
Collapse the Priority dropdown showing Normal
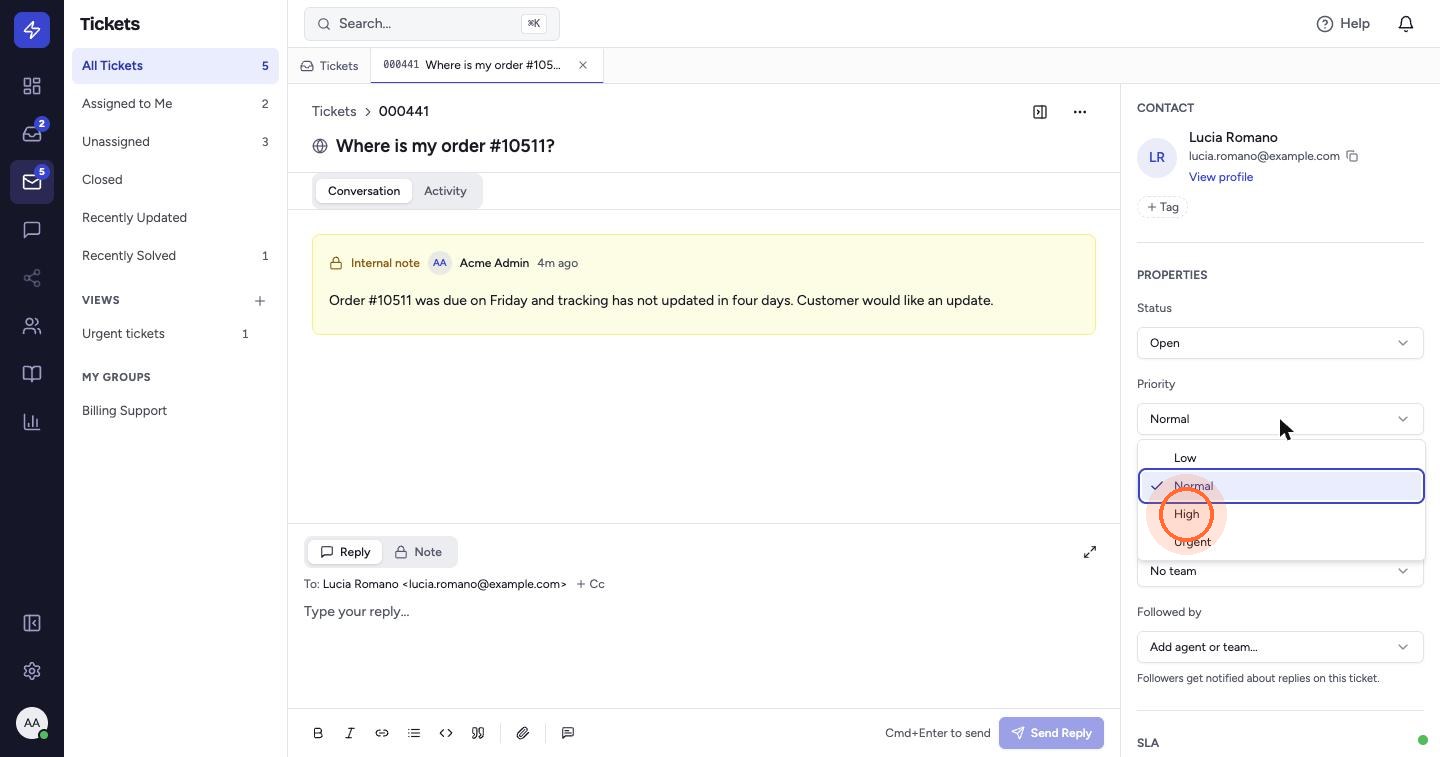[1280, 419]
